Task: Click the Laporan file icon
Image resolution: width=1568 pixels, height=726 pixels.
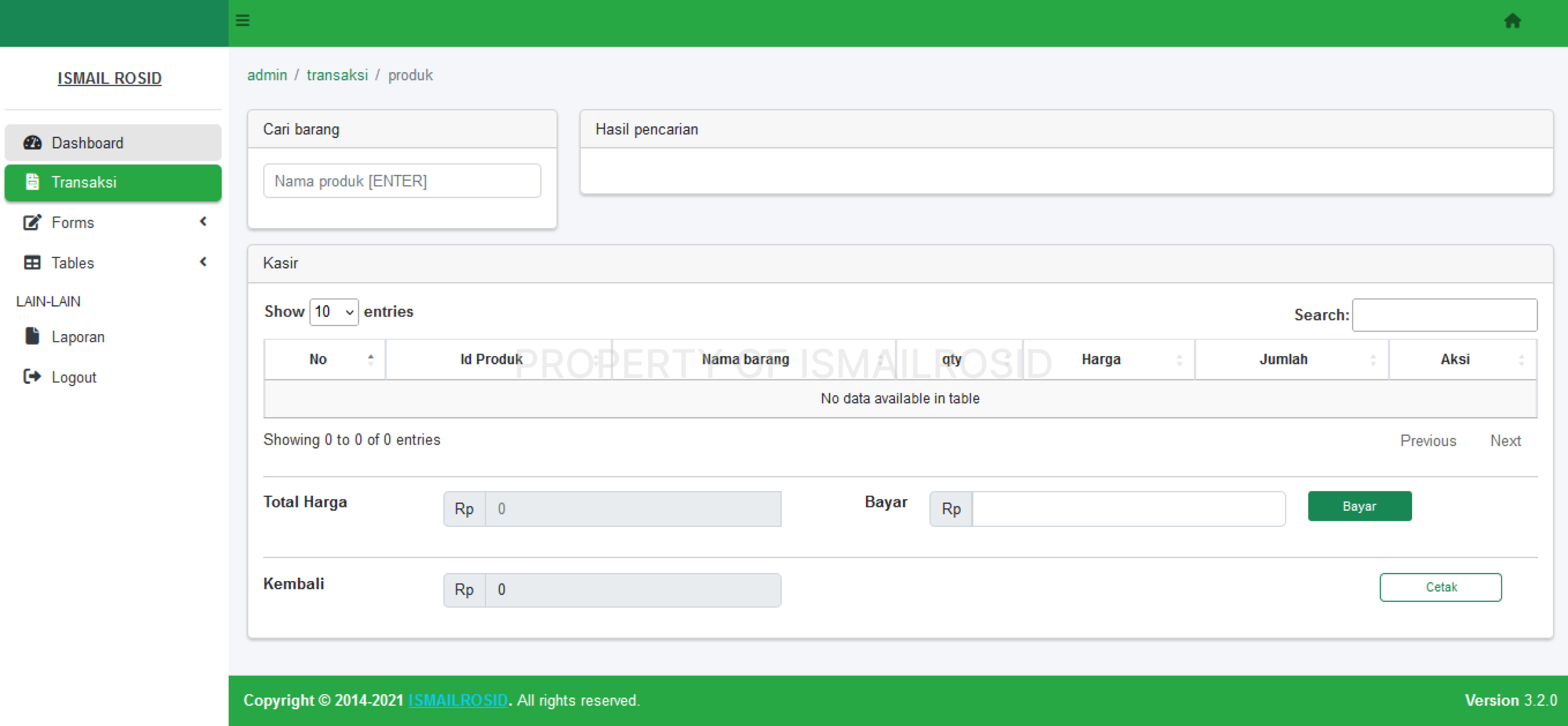Action: (x=32, y=336)
